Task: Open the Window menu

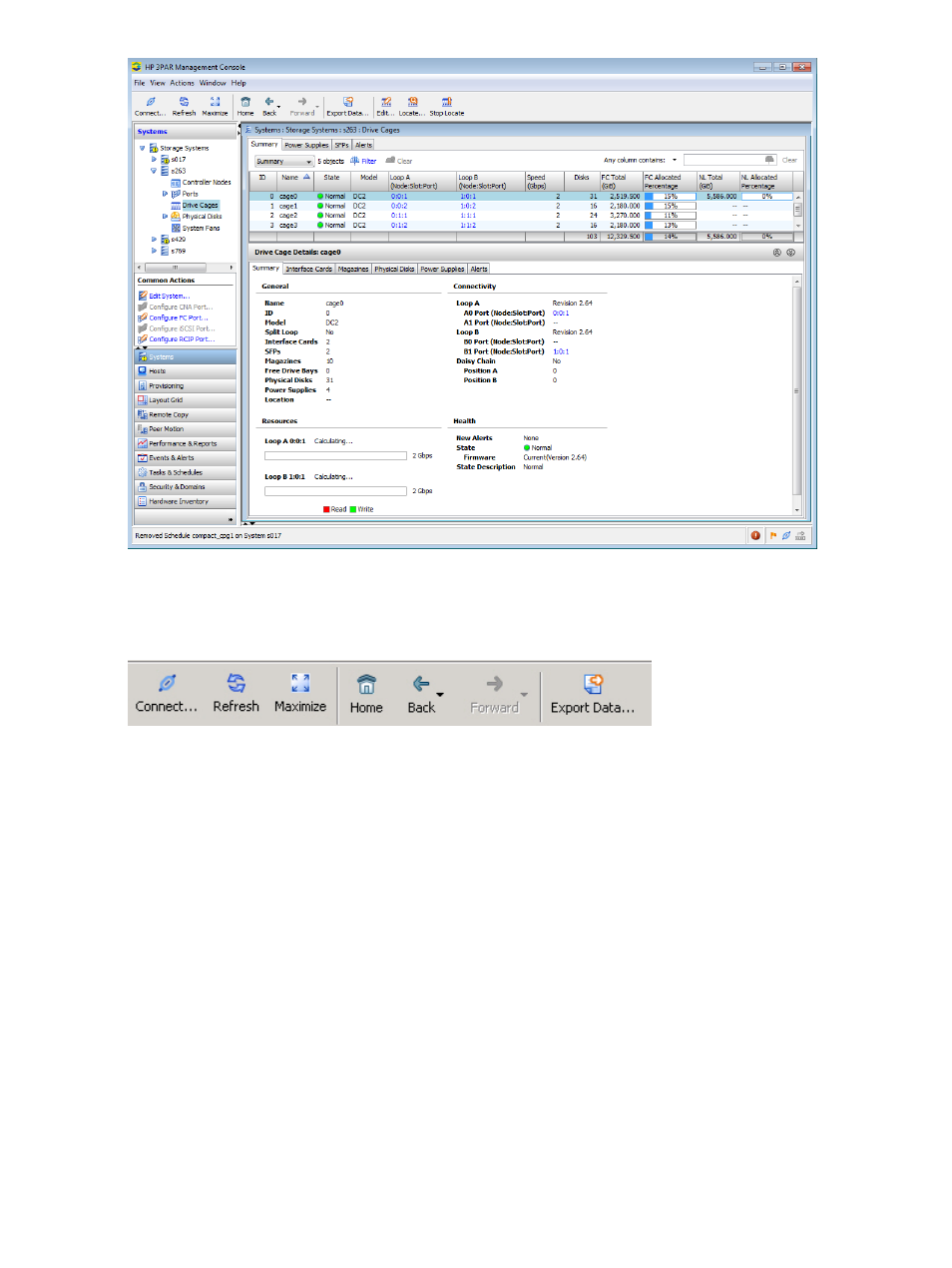Action: click(213, 84)
